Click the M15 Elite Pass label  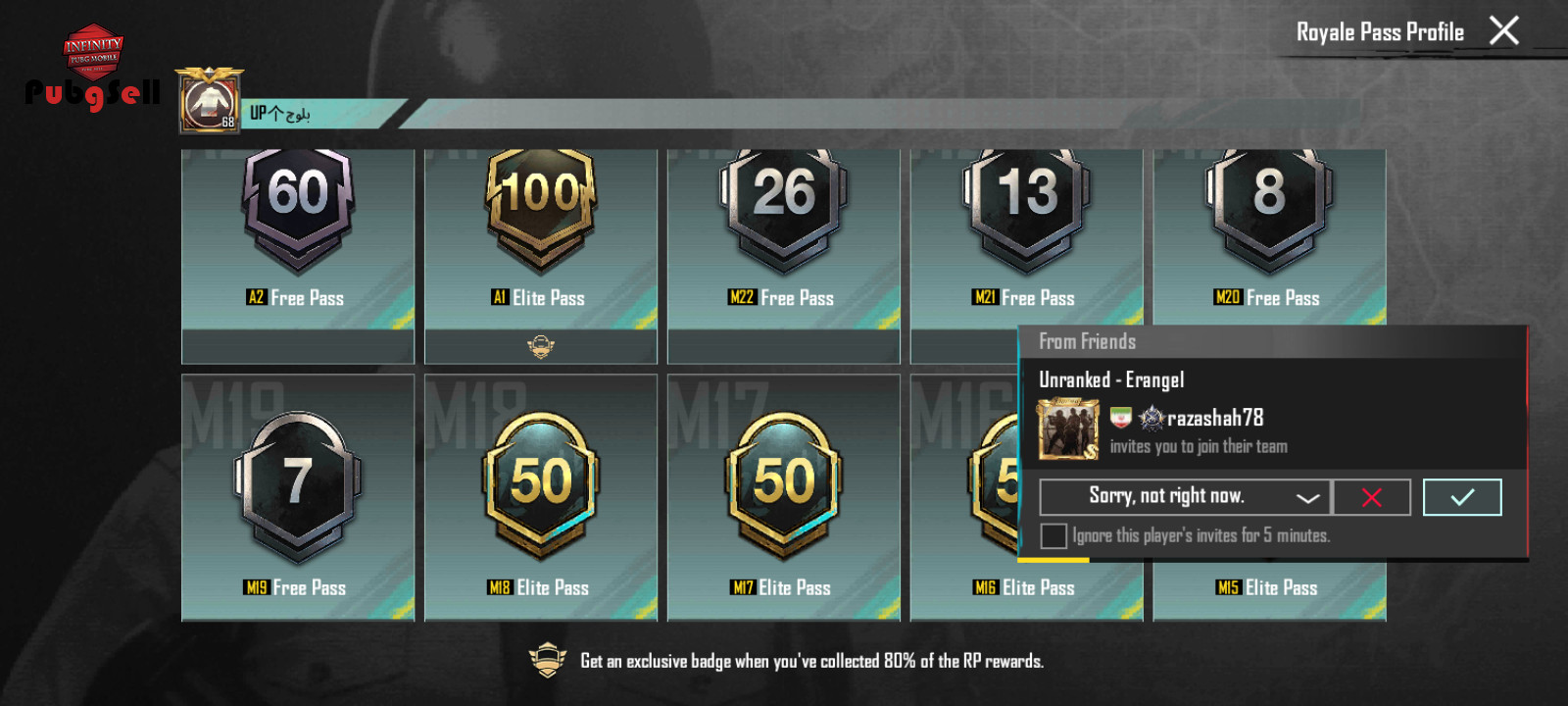point(1268,587)
